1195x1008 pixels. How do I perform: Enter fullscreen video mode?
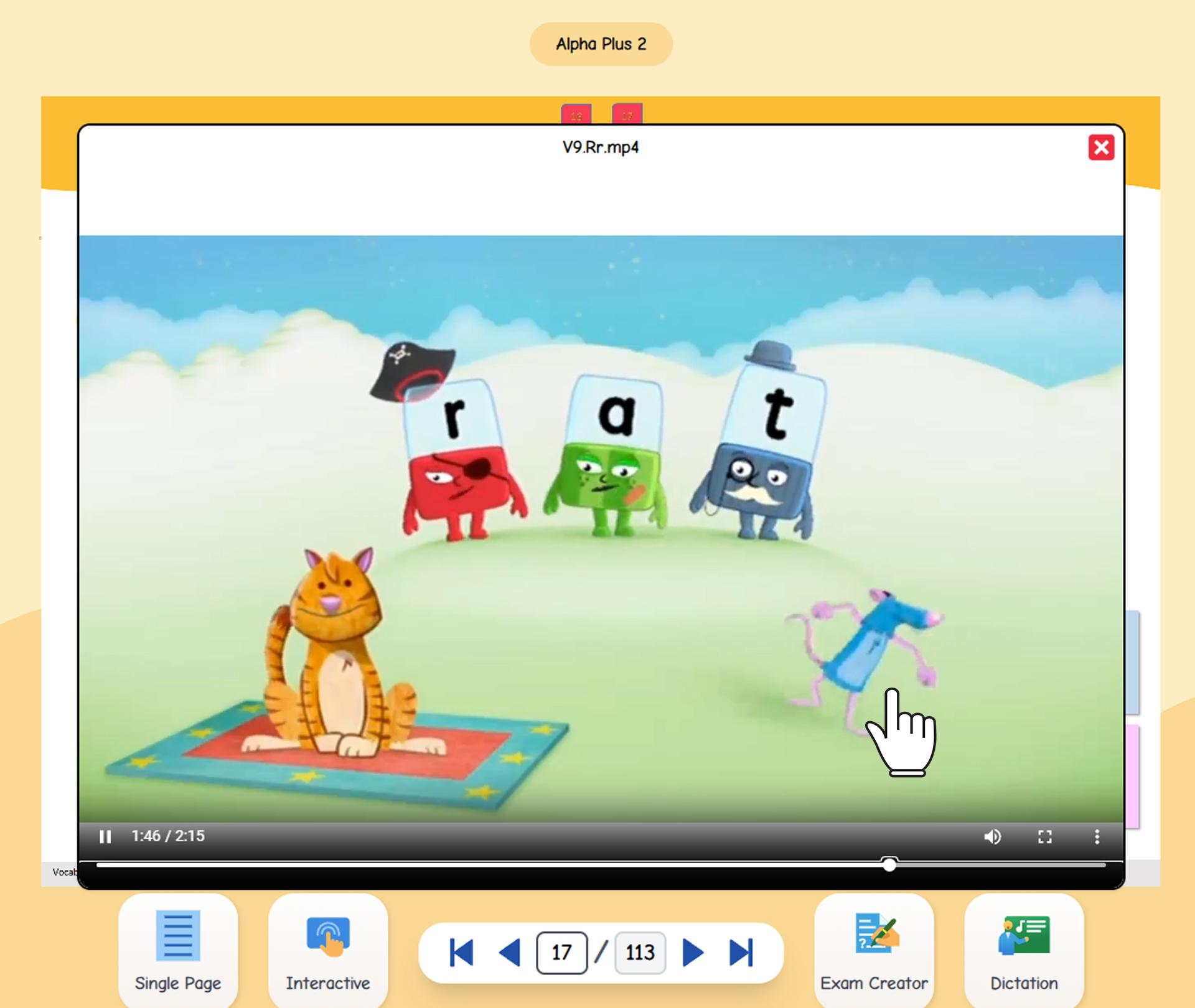tap(1045, 836)
